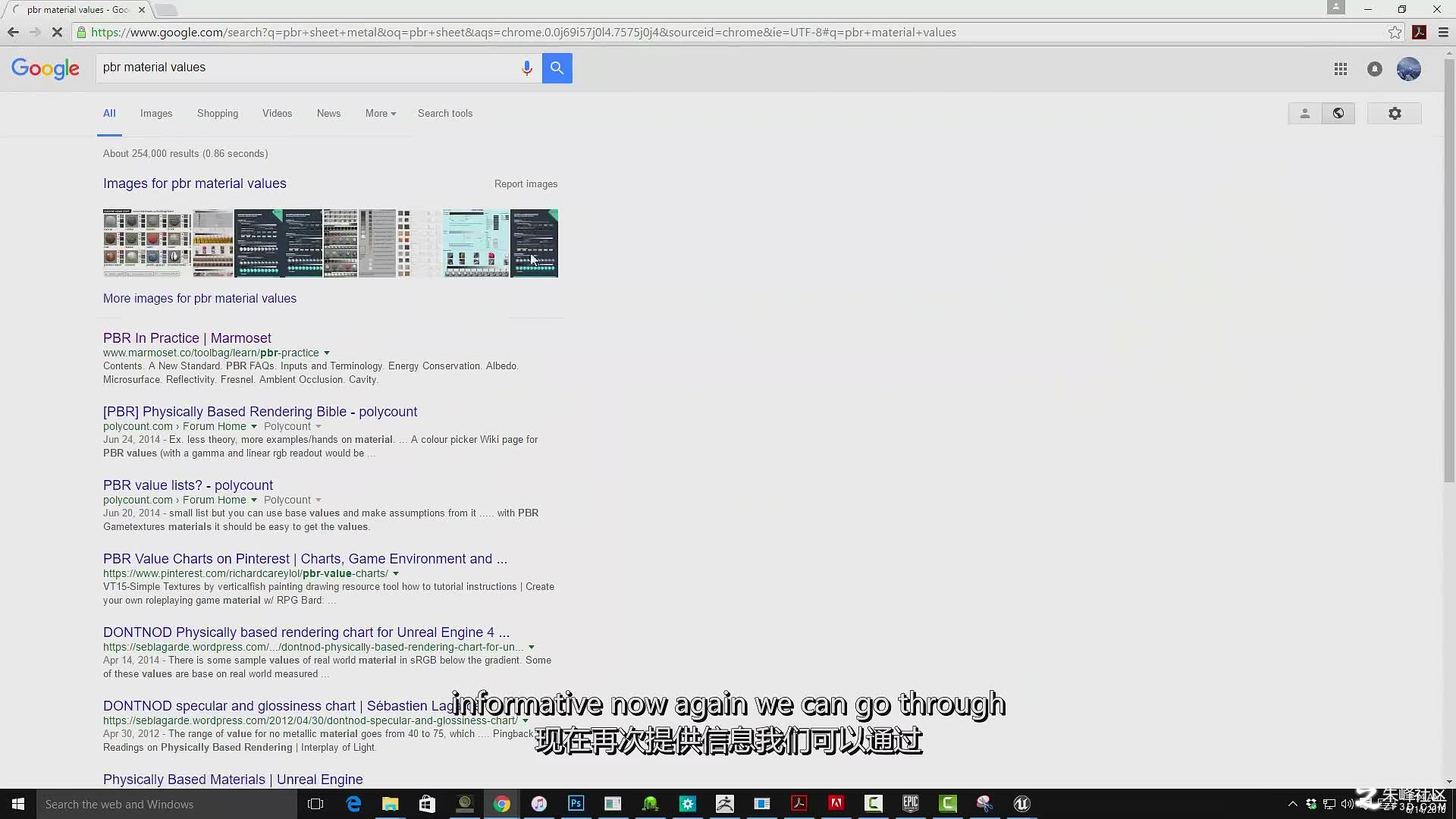The image size is (1456, 819).
Task: Click the blue Google search button
Action: tap(557, 68)
